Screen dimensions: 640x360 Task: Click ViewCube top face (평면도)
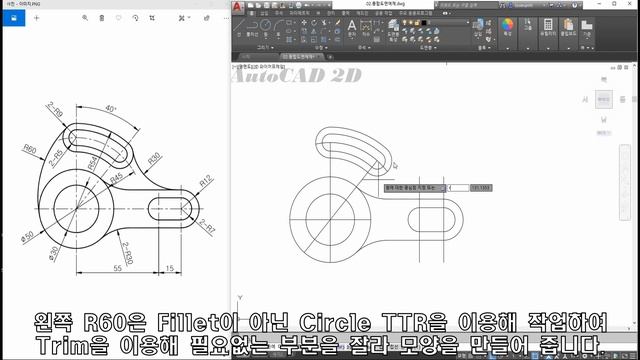(604, 99)
